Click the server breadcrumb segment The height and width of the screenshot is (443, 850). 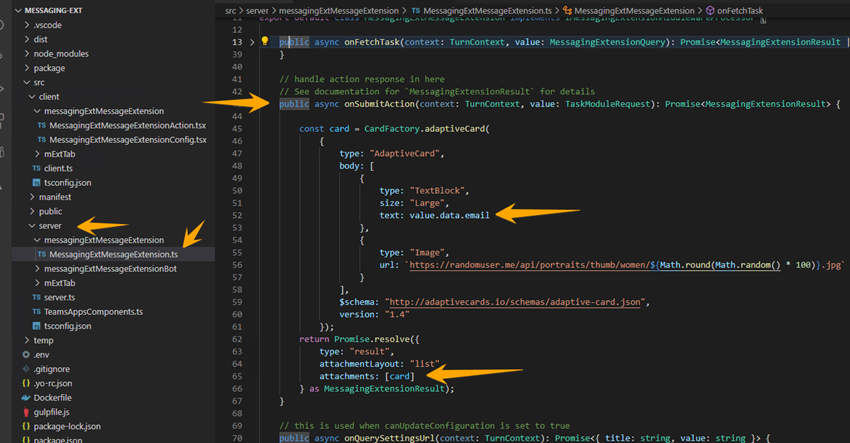(x=257, y=11)
